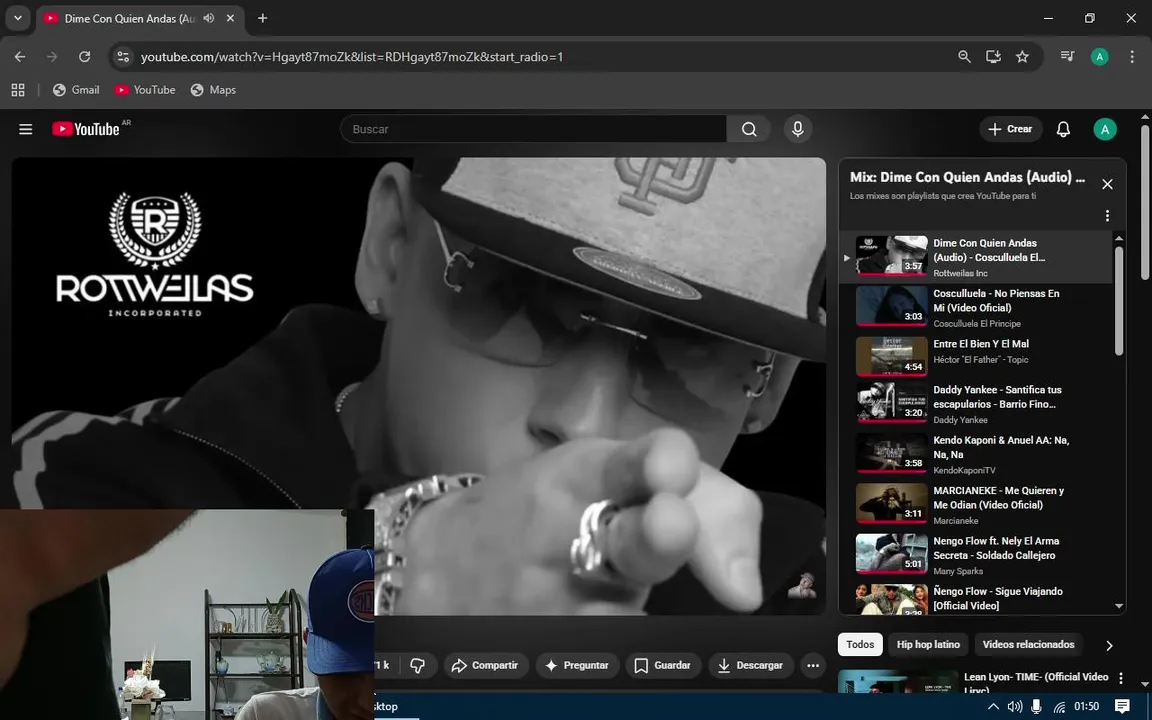Viewport: 1152px width, 720px height.
Task: Click the taskbar microphone icon
Action: pos(1036,707)
